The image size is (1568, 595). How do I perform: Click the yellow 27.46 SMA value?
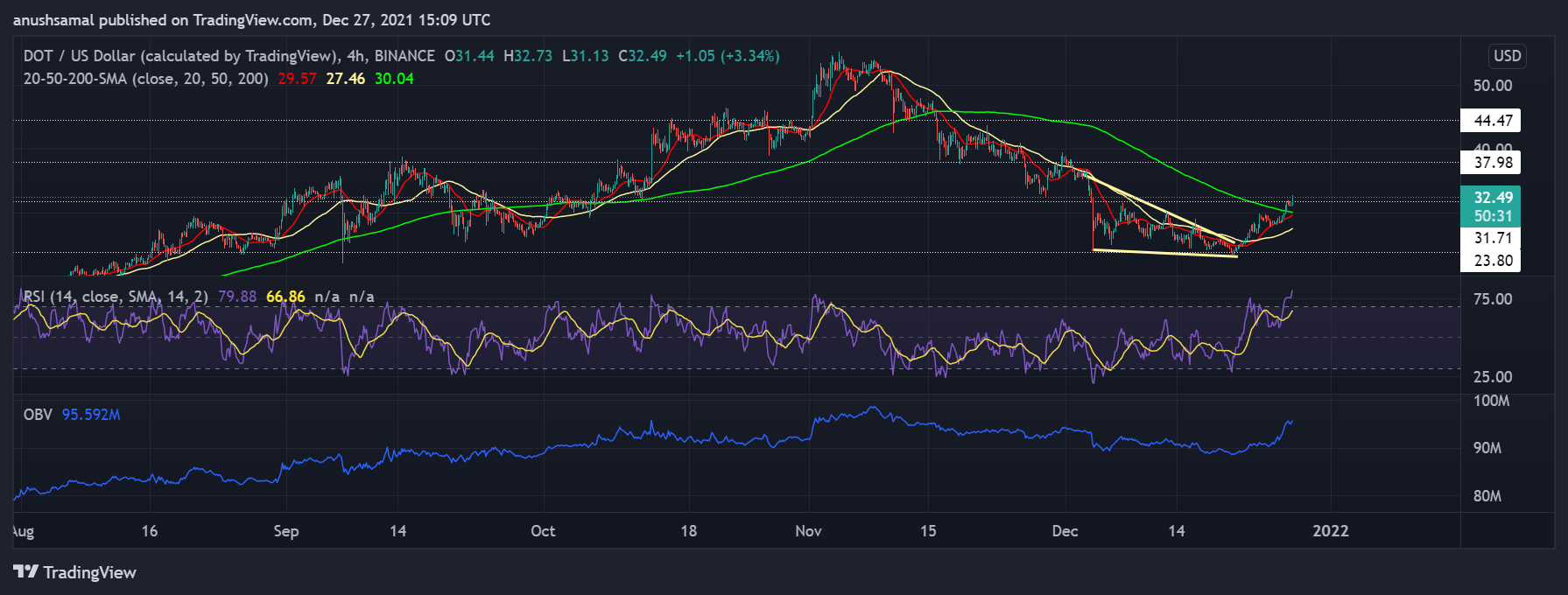(x=345, y=79)
